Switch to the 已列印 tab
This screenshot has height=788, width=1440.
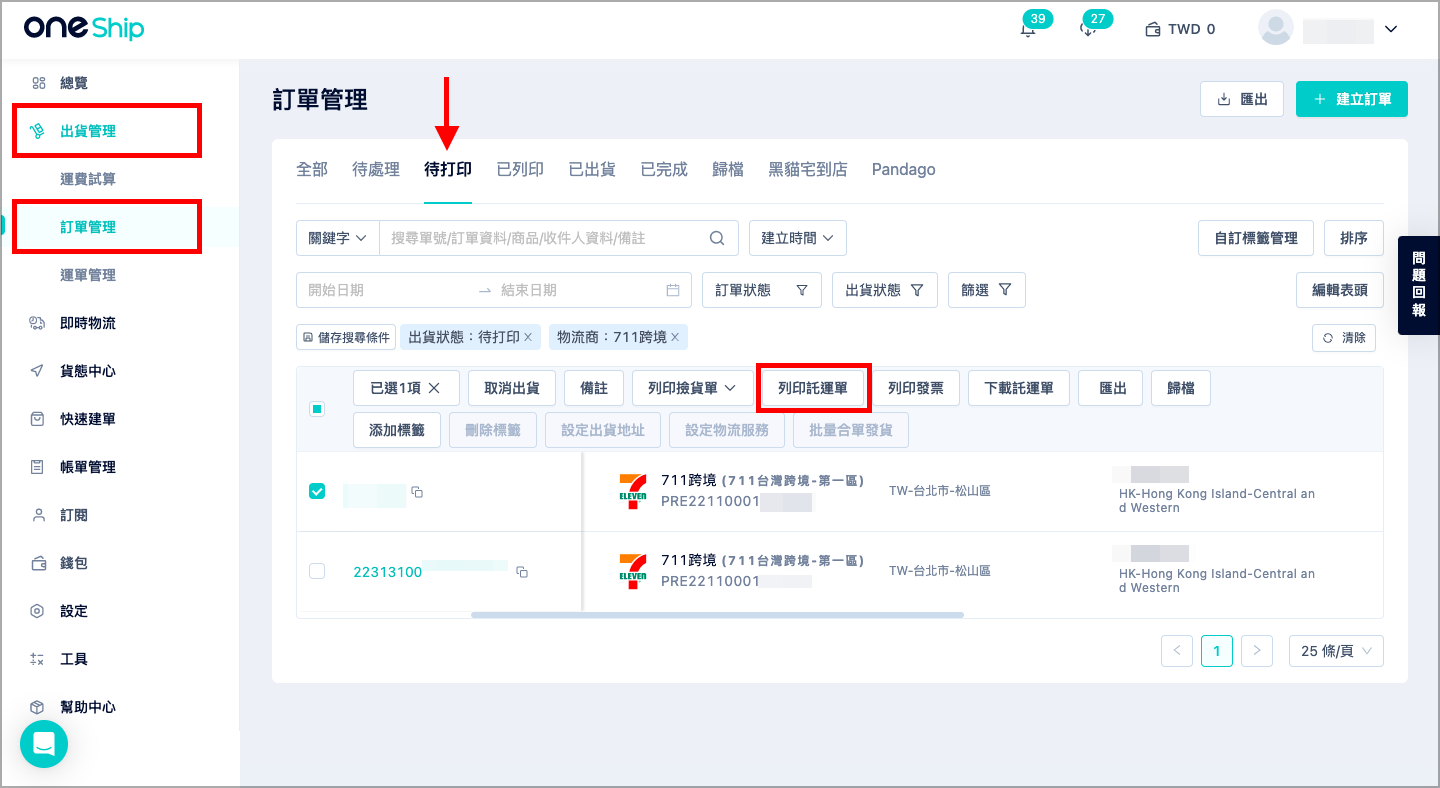point(520,169)
